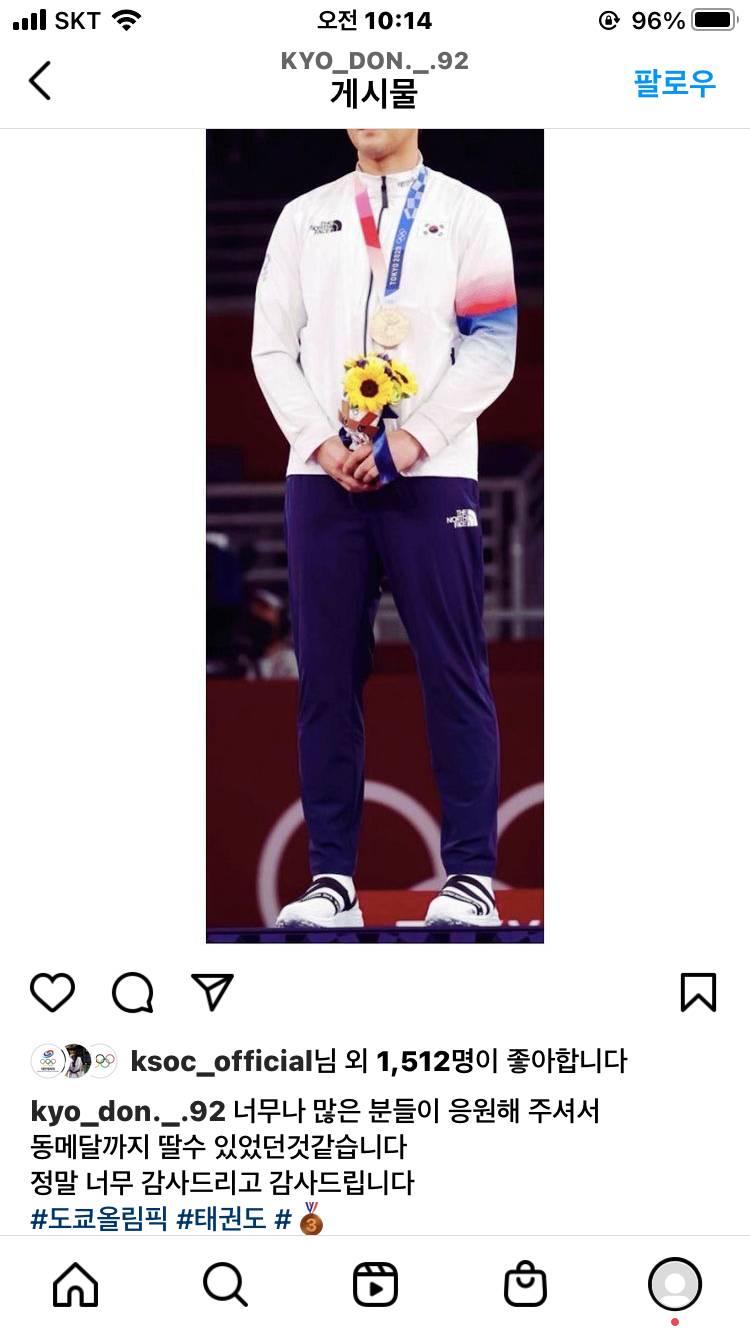
Task: Like the post with heart icon
Action: point(52,992)
